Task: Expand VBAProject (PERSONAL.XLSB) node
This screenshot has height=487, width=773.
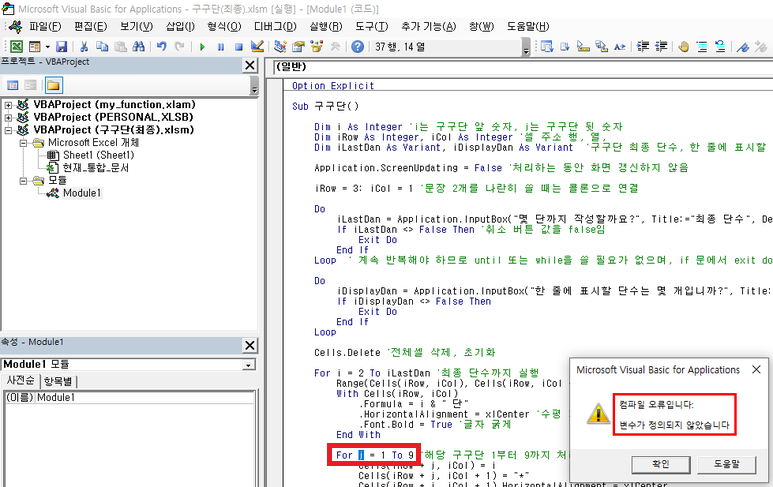Action: click(8, 117)
